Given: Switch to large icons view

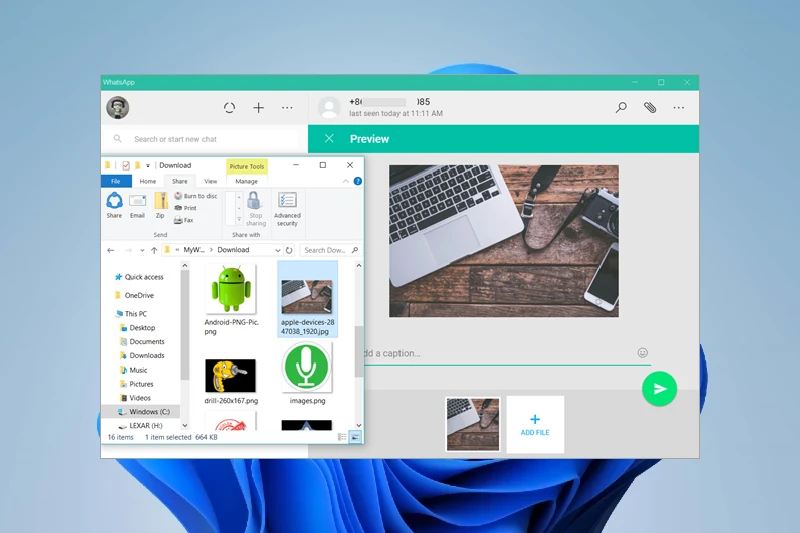Looking at the screenshot, I should 355,437.
